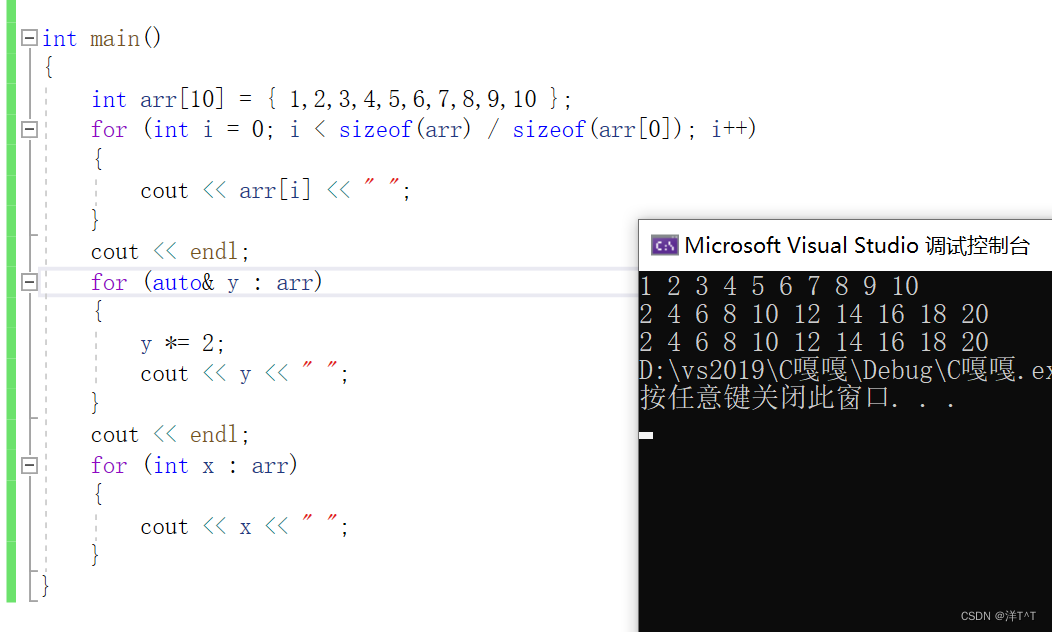Click the 'cout << x' code line
This screenshot has width=1052, height=632.
click(x=244, y=527)
